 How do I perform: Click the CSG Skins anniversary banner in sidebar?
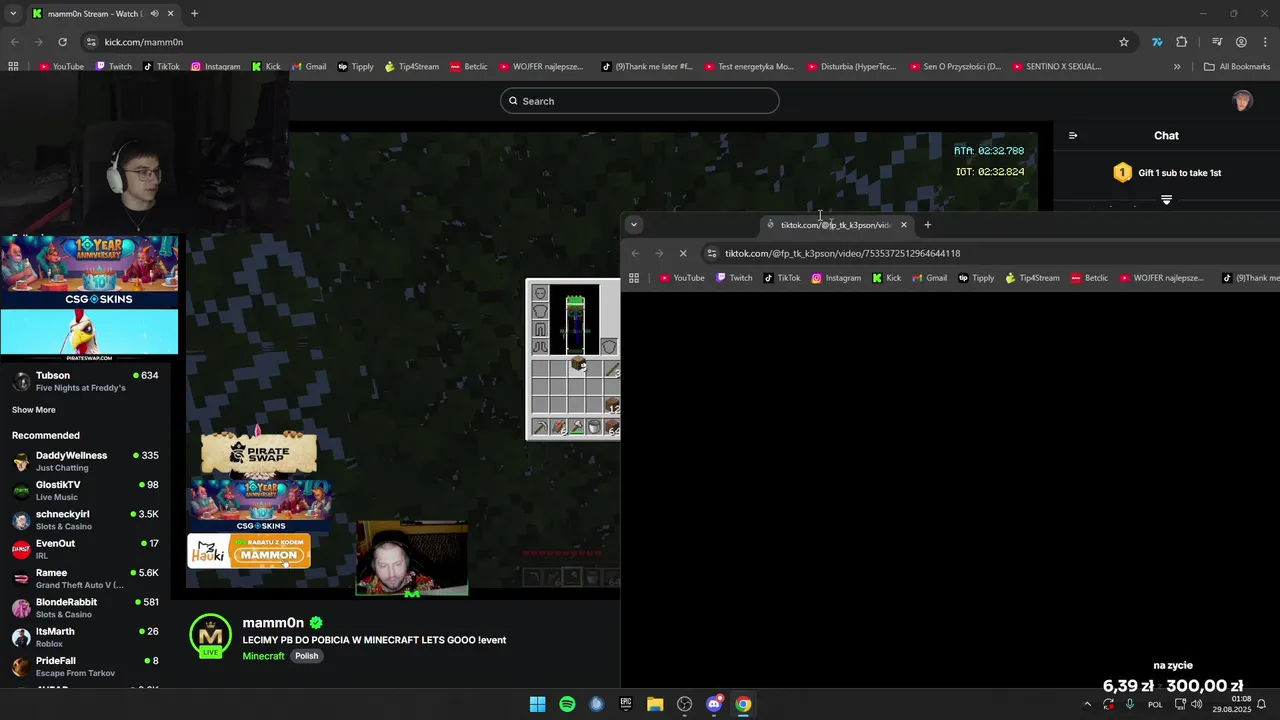(x=89, y=271)
